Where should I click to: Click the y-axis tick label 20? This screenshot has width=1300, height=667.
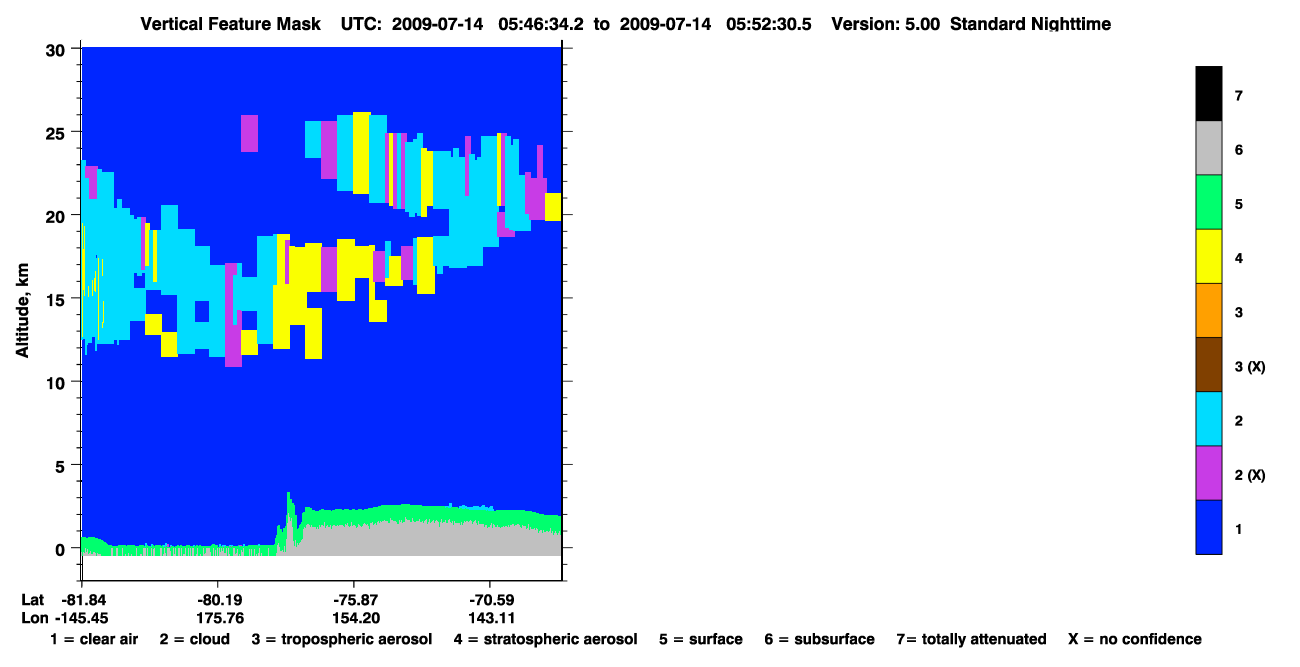coord(57,215)
